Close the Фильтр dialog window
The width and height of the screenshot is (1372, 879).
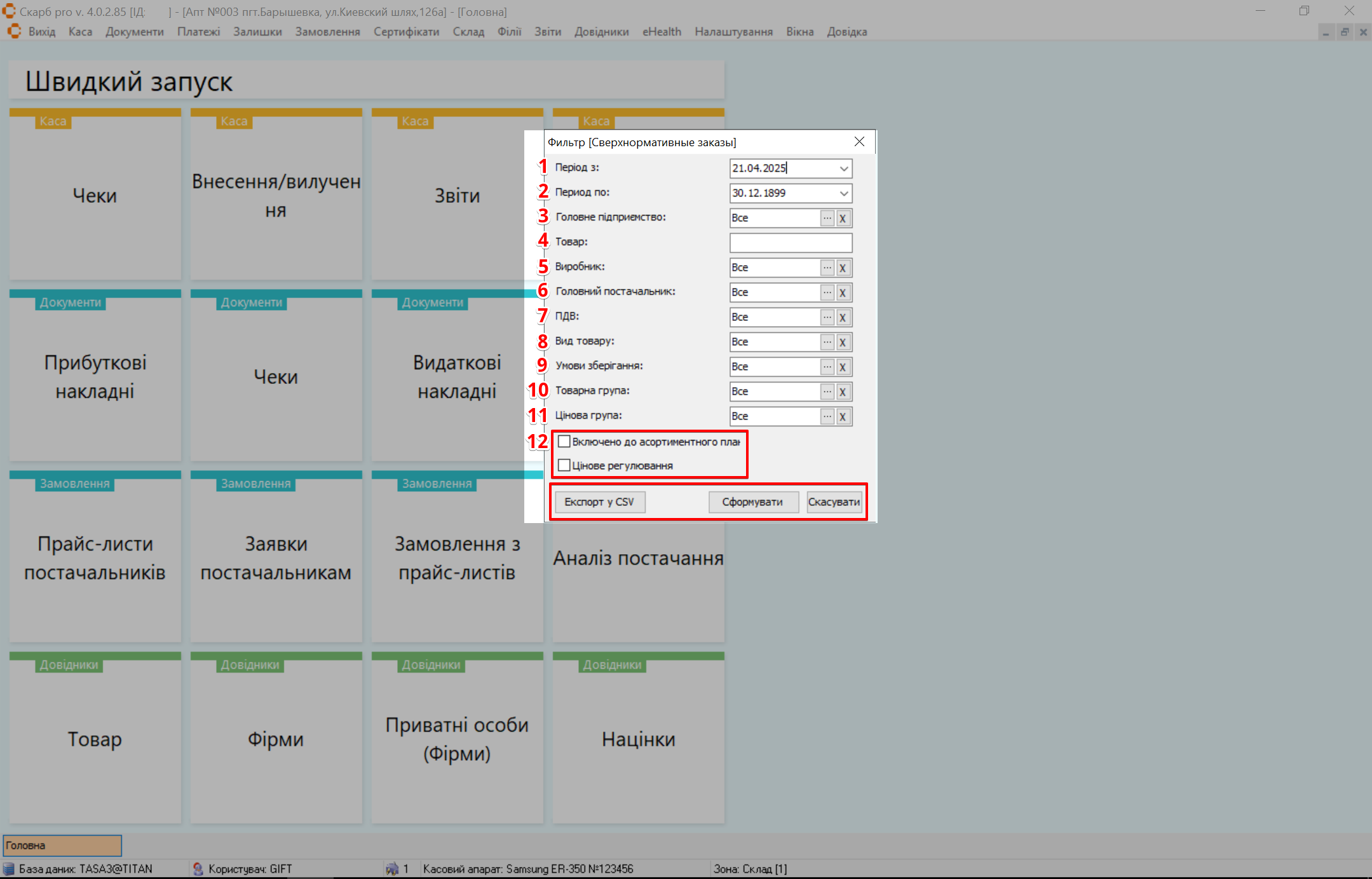click(859, 142)
